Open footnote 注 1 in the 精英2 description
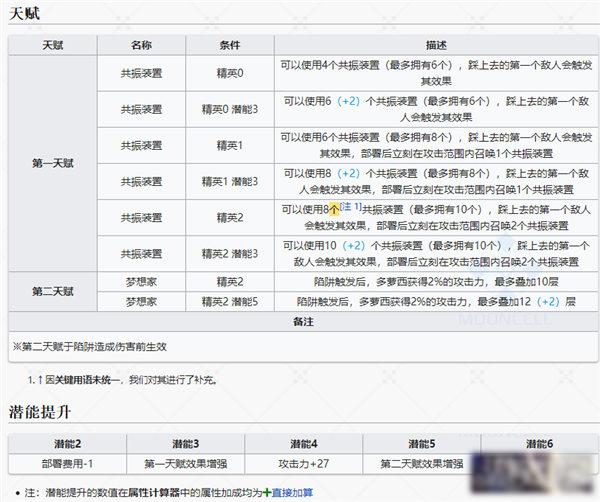600x502 pixels. (x=351, y=207)
